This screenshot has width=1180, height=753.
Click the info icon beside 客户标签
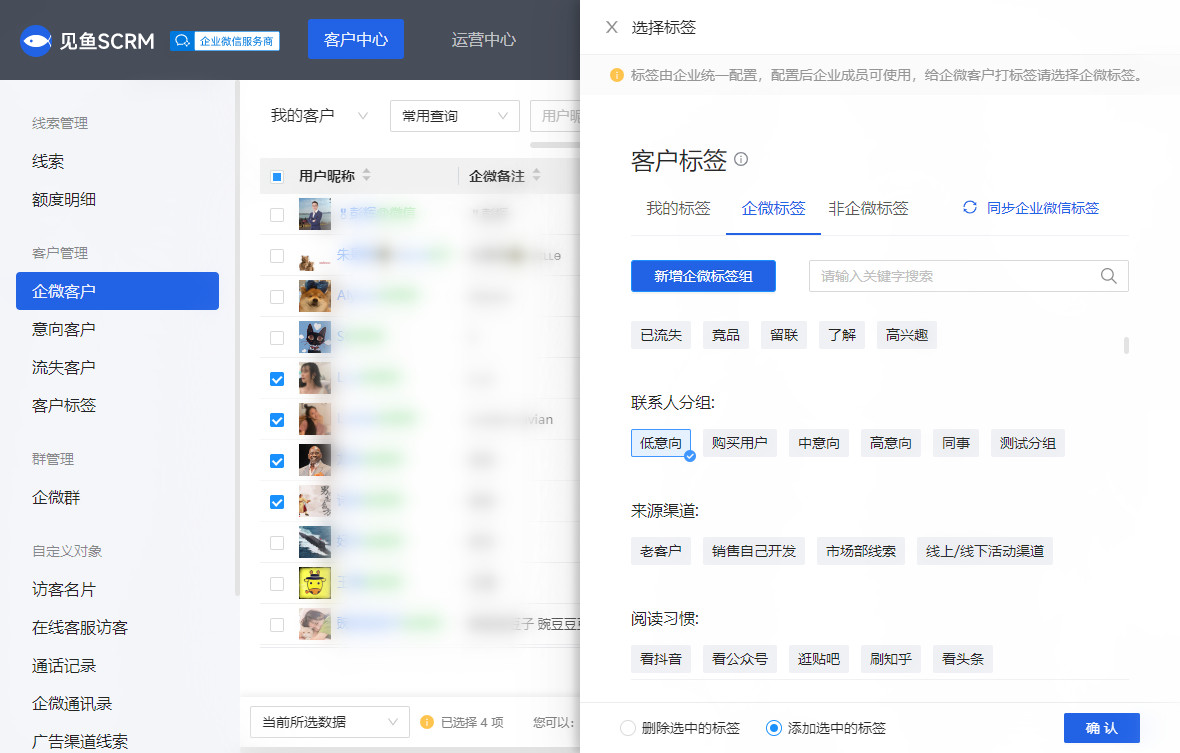click(x=741, y=159)
